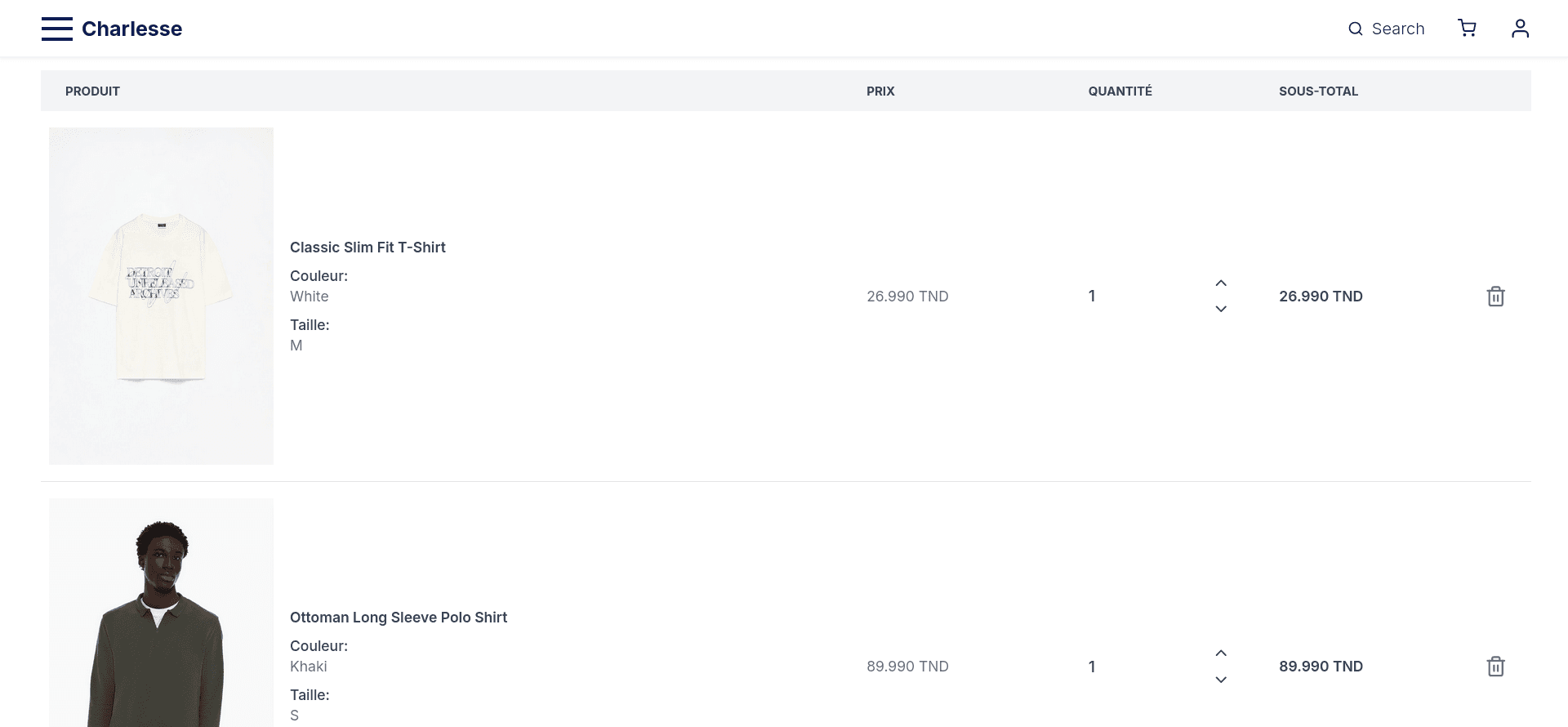Open Ottoman Long Sleeve Polo Shirt title
The height and width of the screenshot is (727, 1568).
click(x=399, y=618)
